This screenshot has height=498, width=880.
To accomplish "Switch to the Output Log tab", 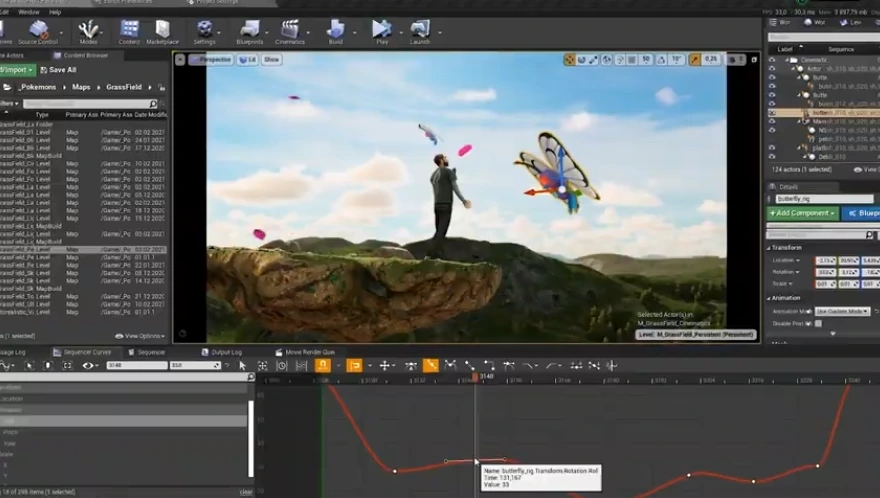I will click(x=226, y=352).
